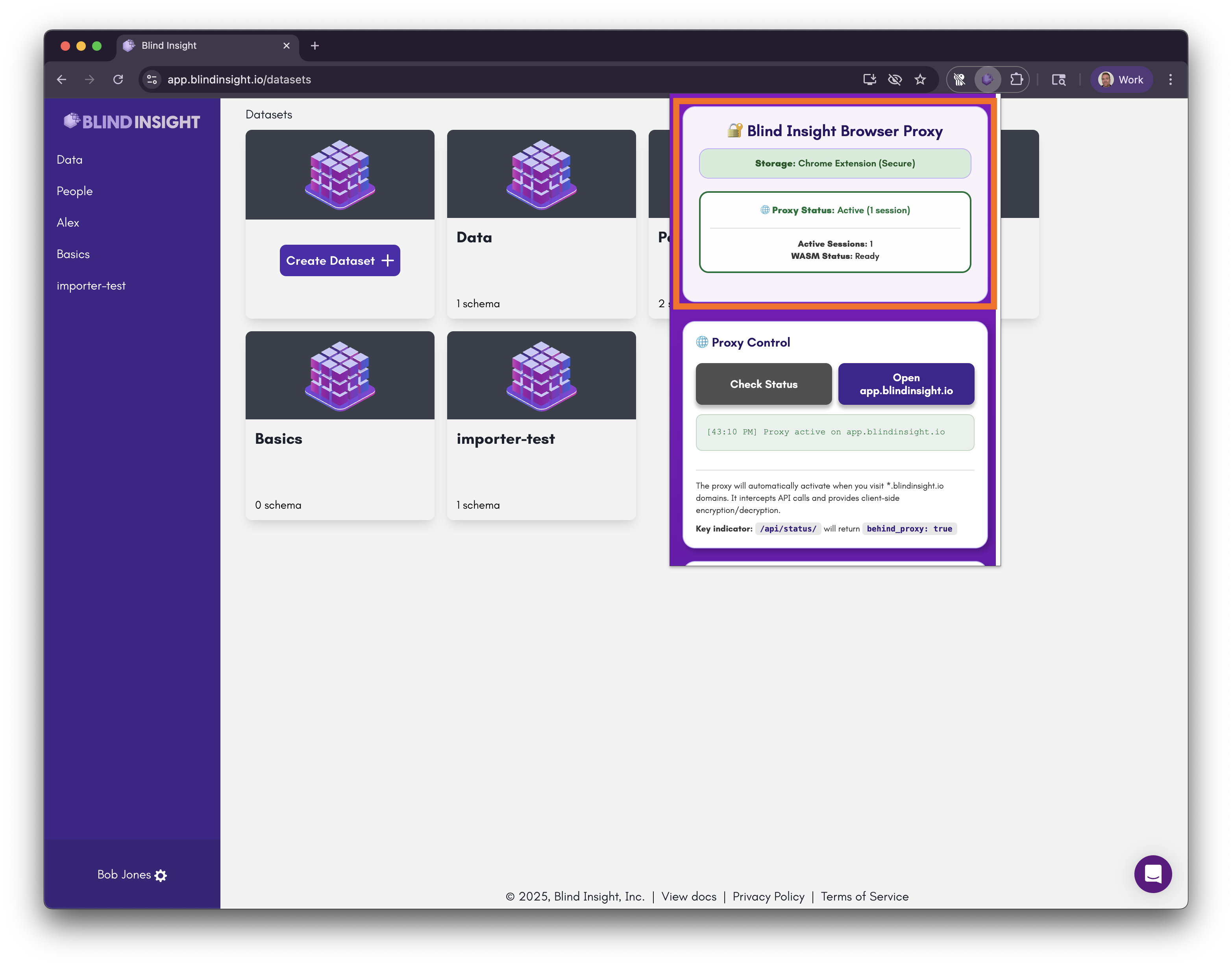Go back with the browser back arrow
The height and width of the screenshot is (967, 1232).
(62, 80)
